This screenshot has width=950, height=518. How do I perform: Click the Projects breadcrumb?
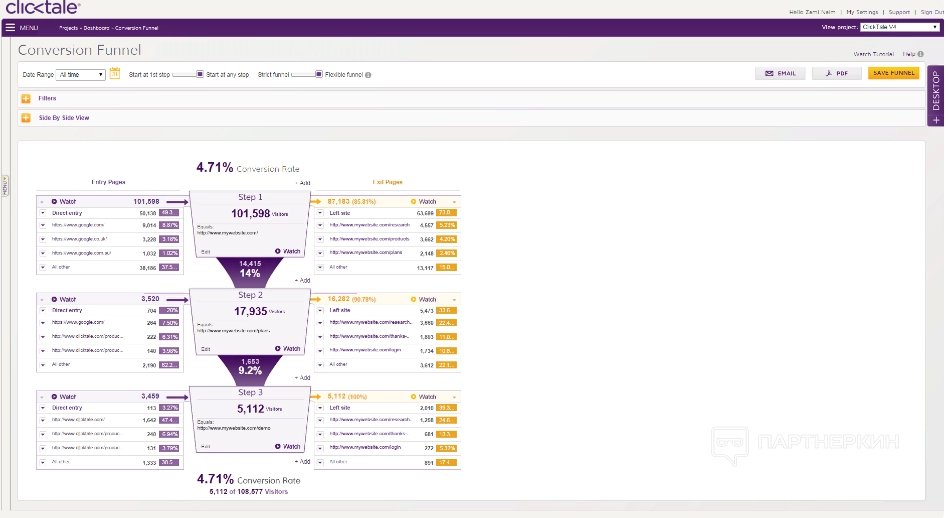(x=68, y=28)
